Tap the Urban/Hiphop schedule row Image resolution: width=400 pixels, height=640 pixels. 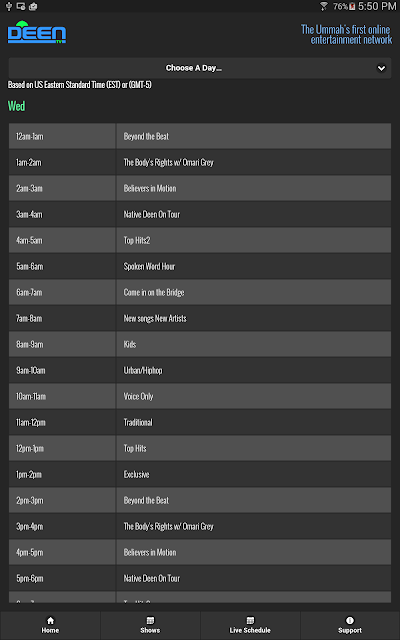200,371
